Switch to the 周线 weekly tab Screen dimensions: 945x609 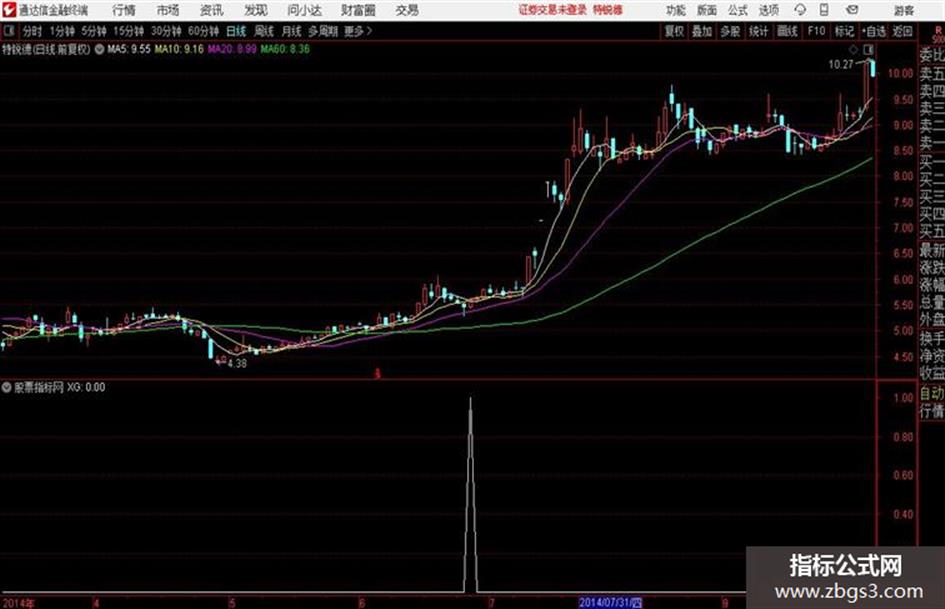coord(264,31)
